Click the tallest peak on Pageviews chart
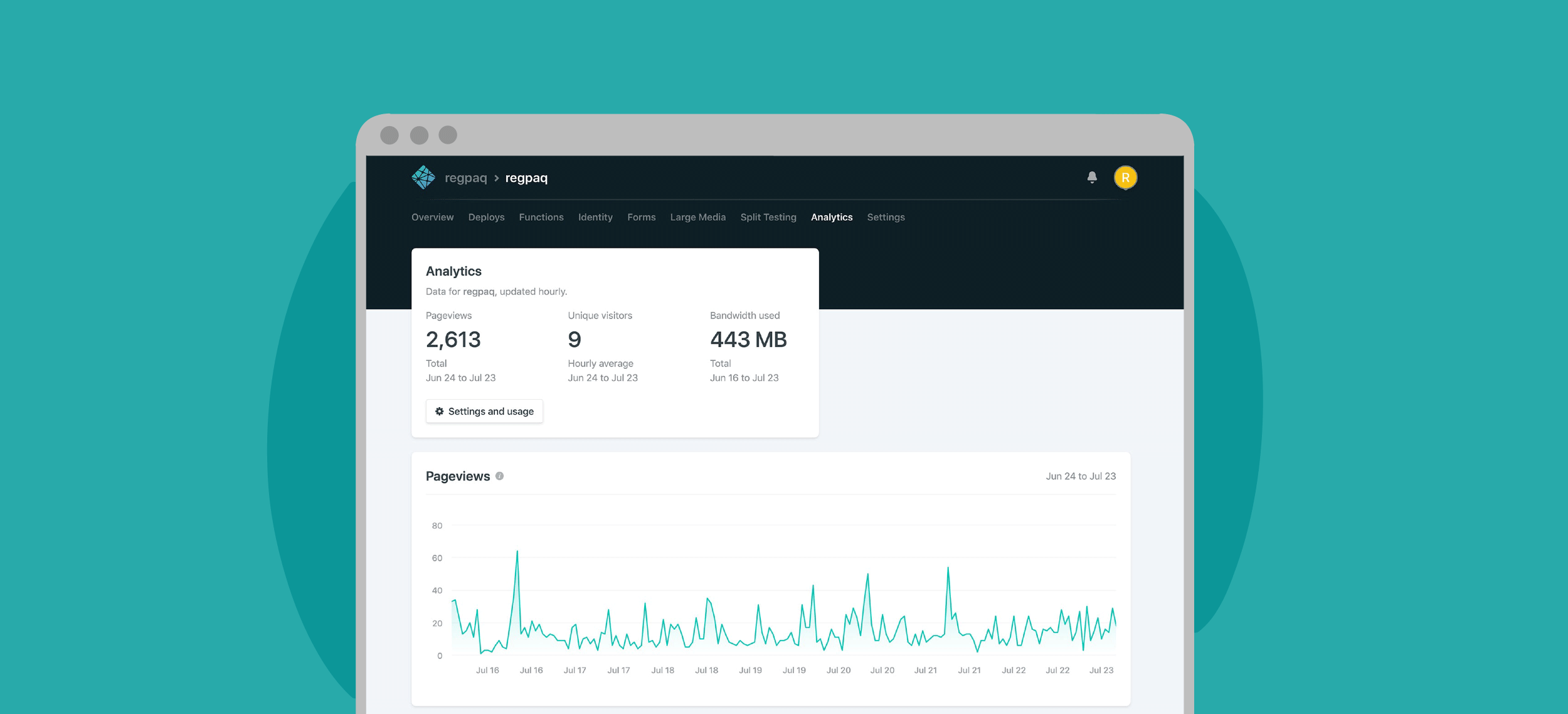The height and width of the screenshot is (714, 1568). coord(517,551)
